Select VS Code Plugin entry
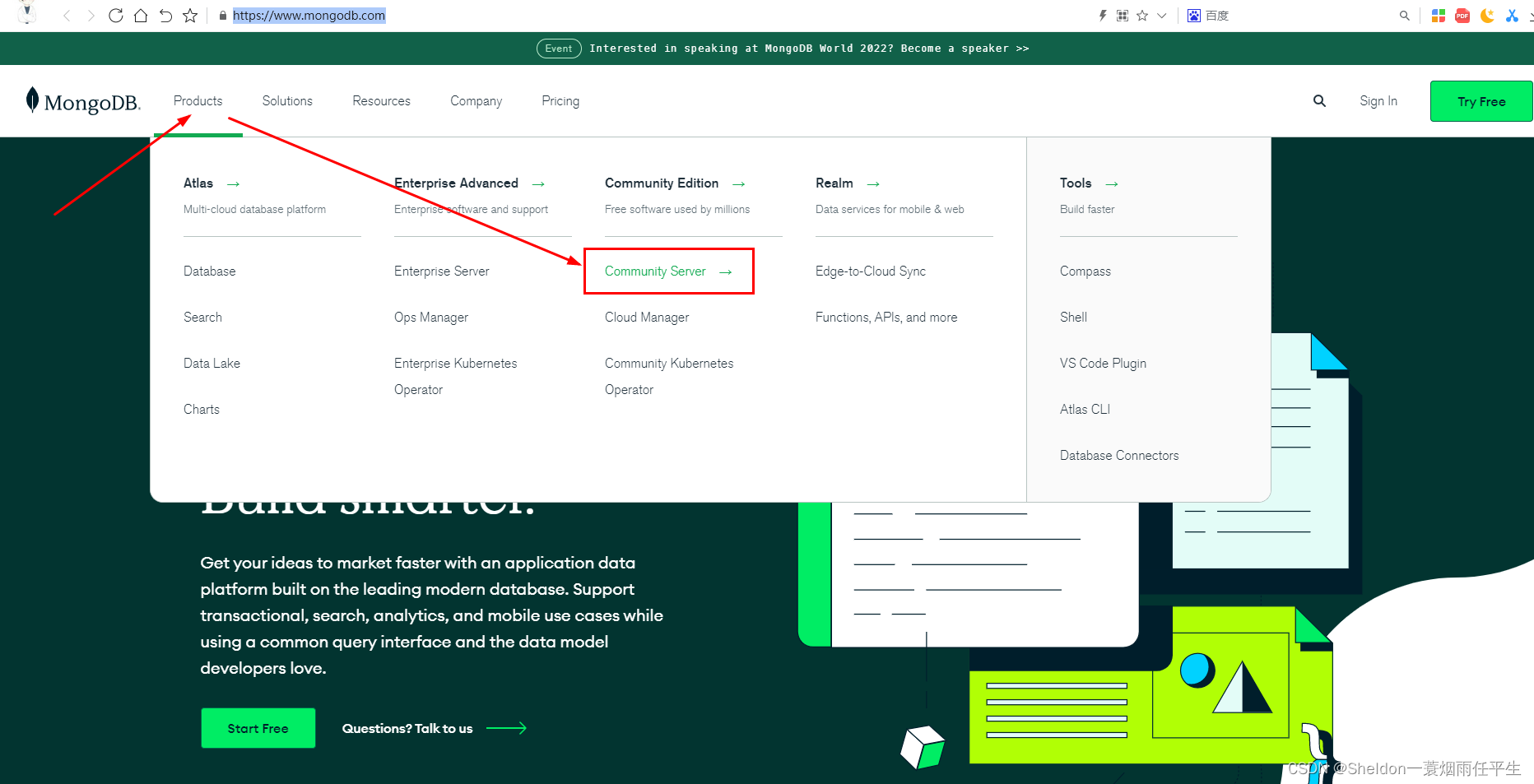Image resolution: width=1534 pixels, height=784 pixels. pos(1103,364)
